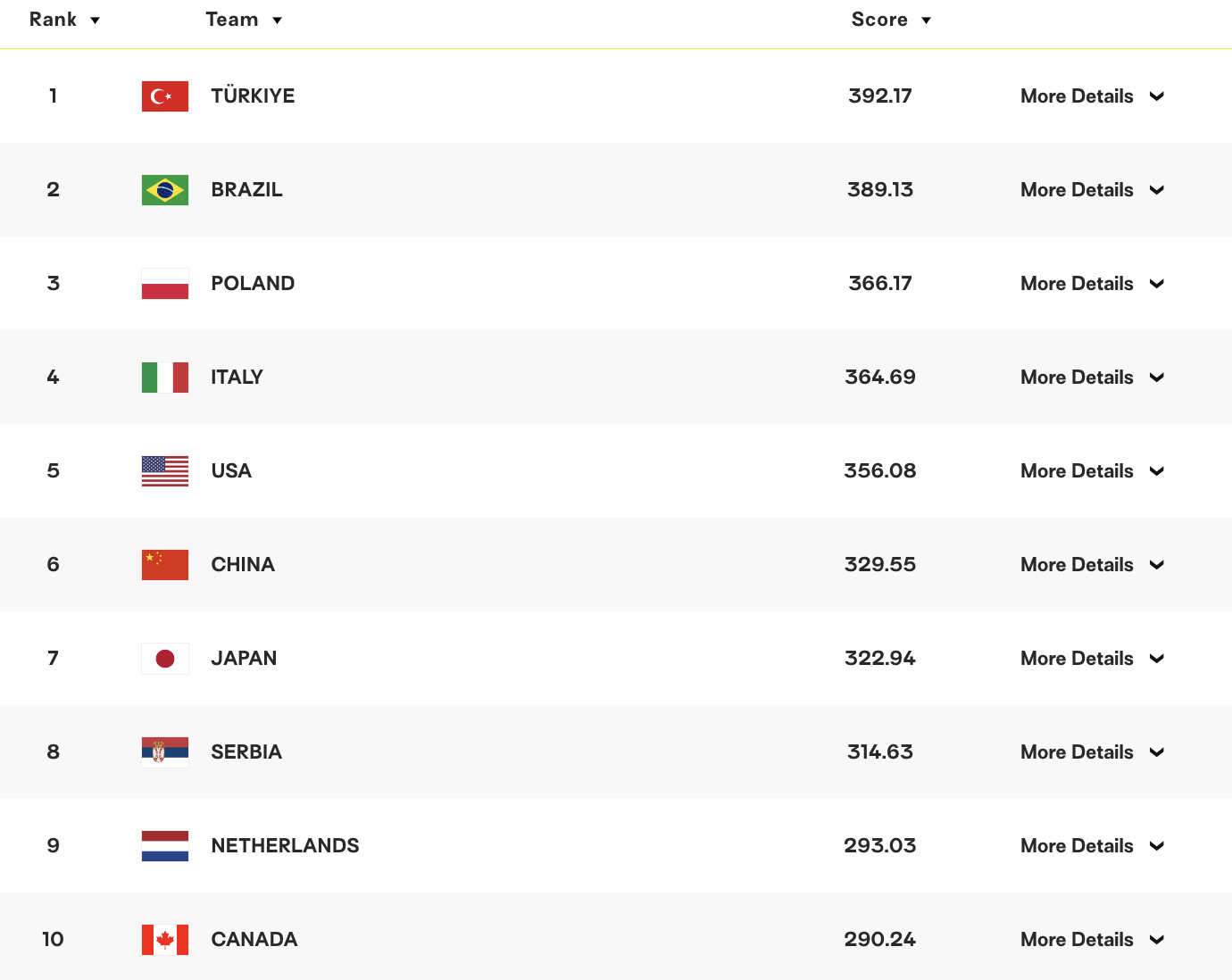1232x980 pixels.
Task: Click the Poland flag icon
Action: click(165, 284)
